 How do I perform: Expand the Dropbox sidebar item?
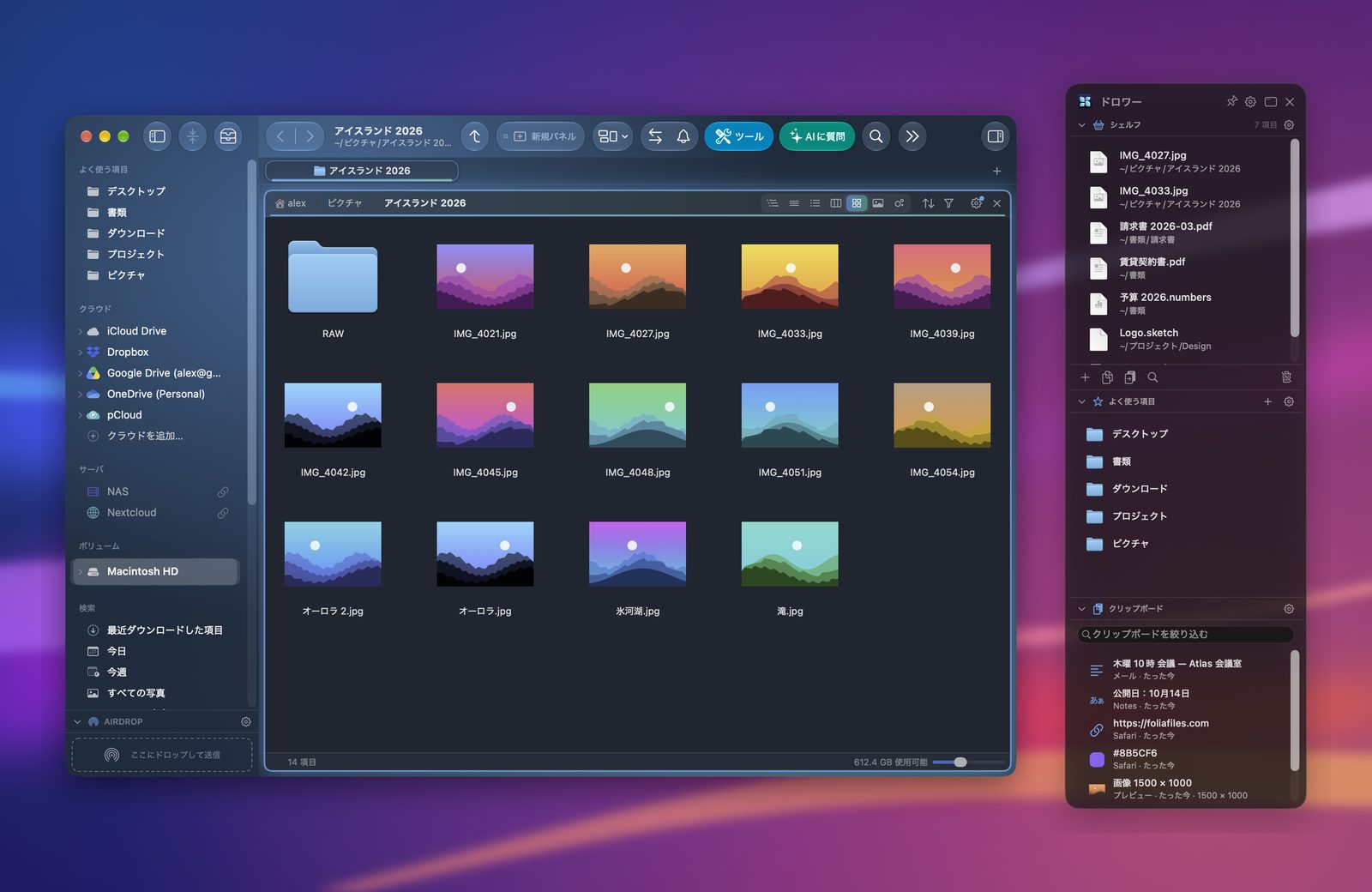coord(81,353)
